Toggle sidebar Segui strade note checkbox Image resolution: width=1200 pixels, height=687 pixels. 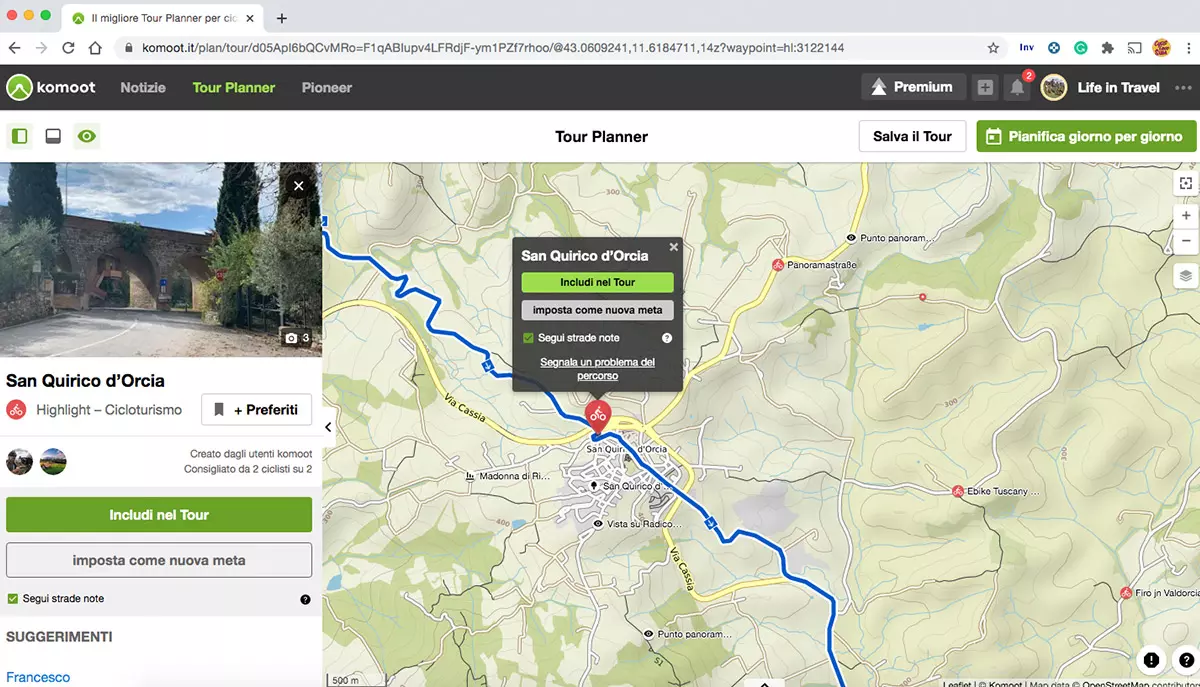(x=12, y=598)
